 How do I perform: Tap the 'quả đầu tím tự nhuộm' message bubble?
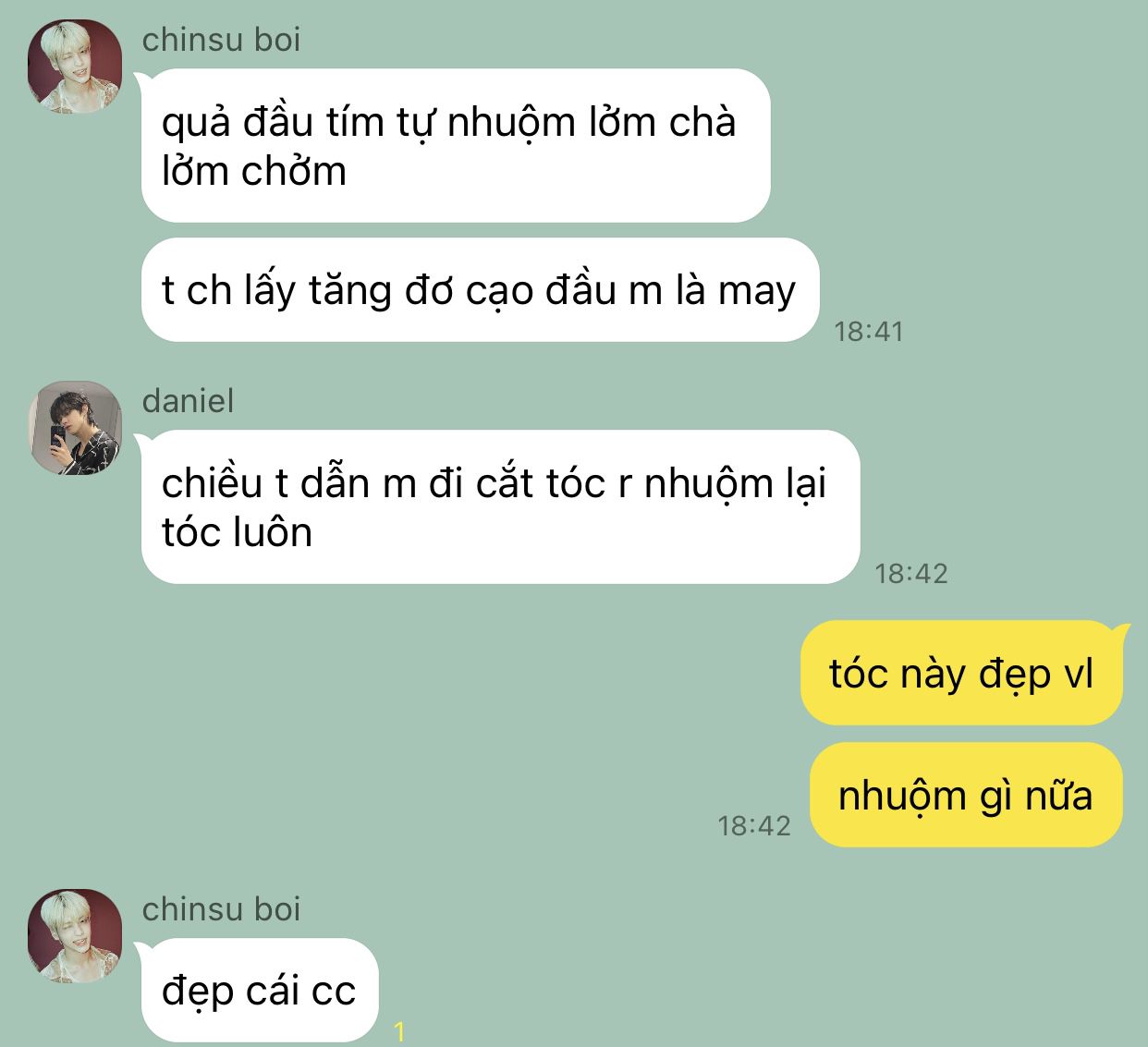[x=456, y=146]
